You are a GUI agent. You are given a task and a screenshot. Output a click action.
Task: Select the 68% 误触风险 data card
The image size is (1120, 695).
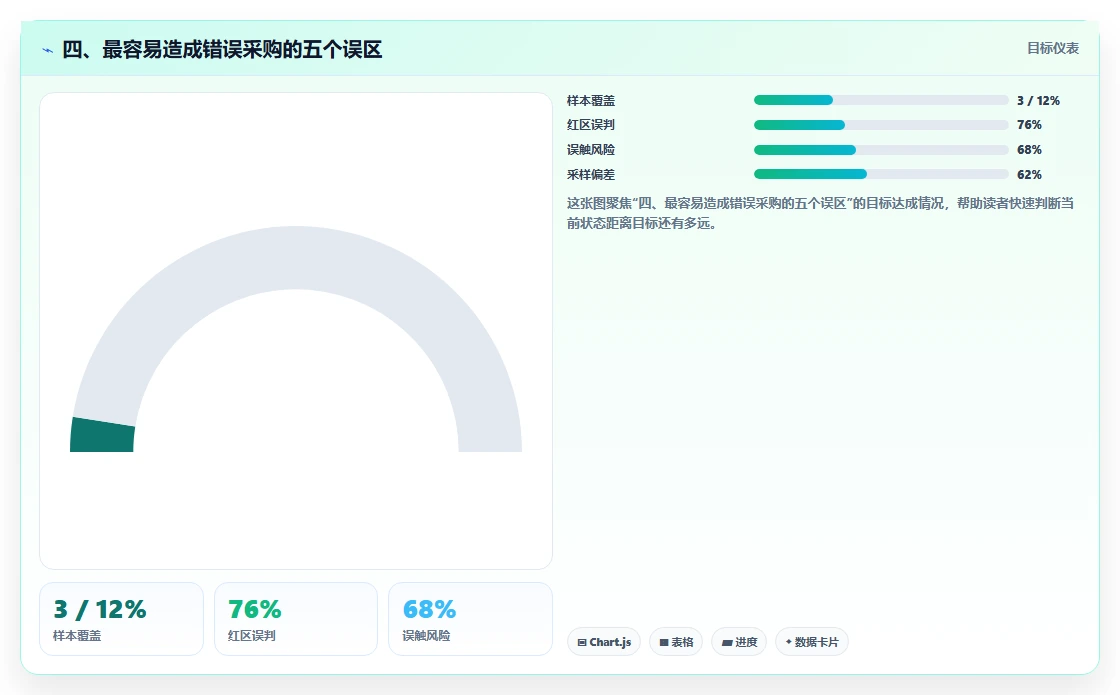click(470, 619)
